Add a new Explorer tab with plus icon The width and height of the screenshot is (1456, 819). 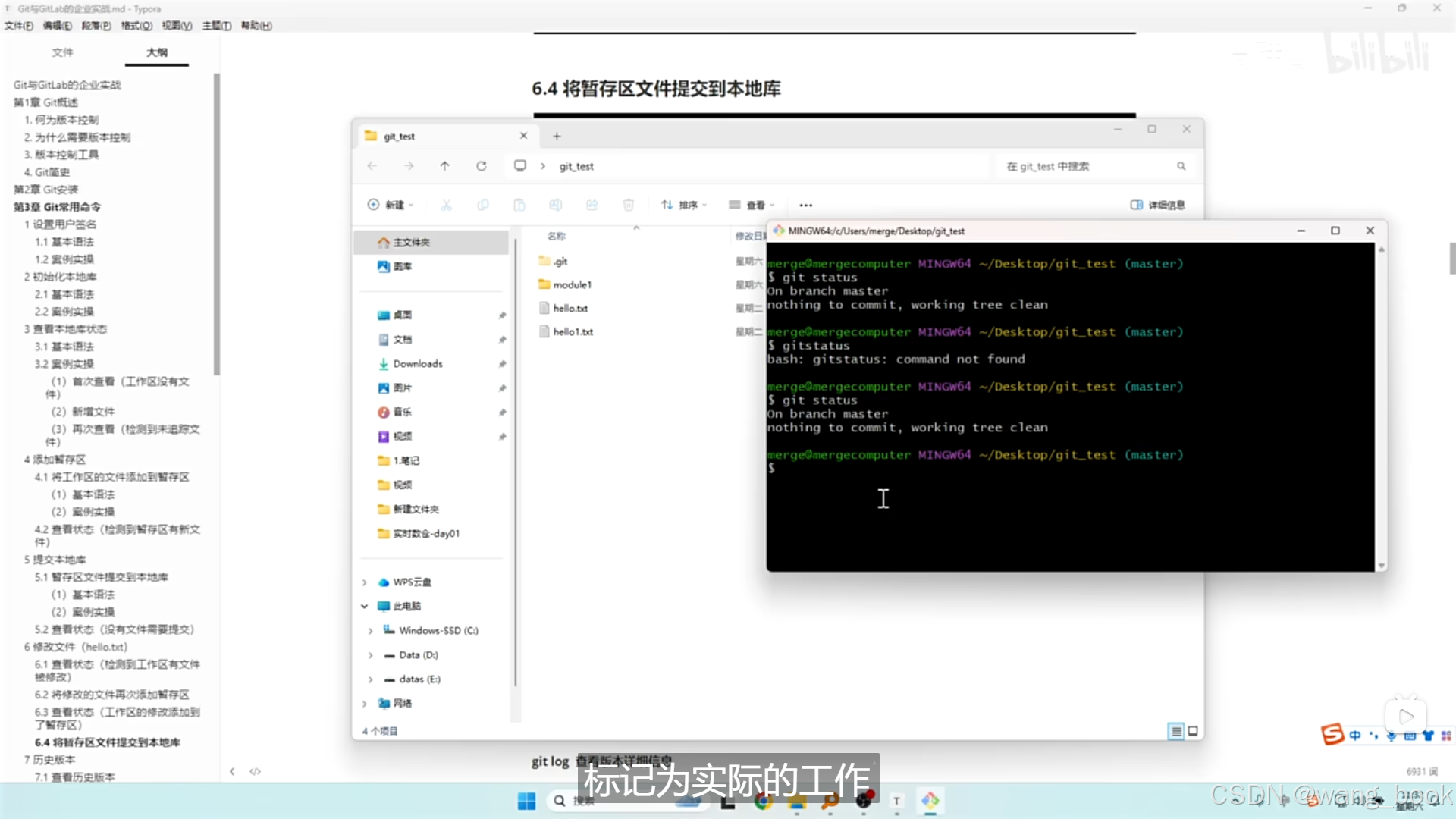(x=557, y=136)
